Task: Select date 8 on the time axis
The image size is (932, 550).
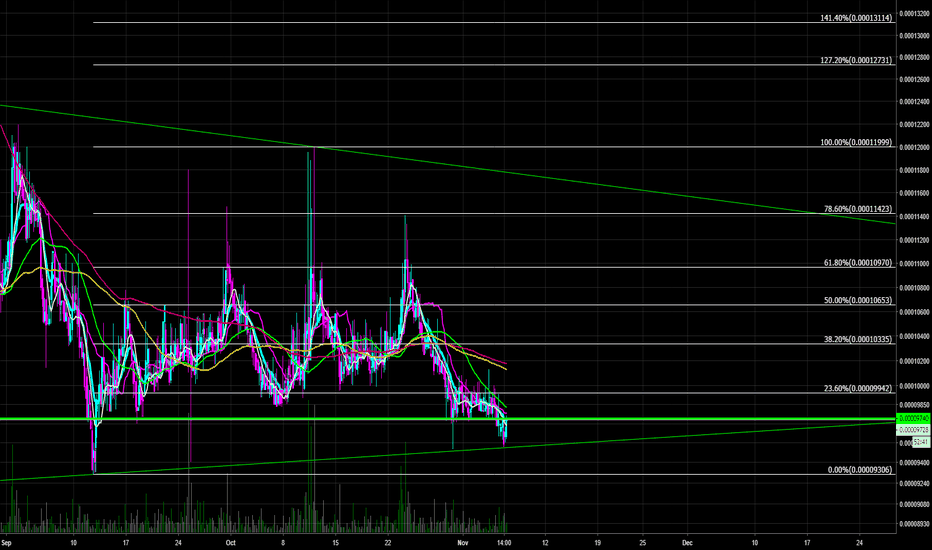Action: [x=283, y=543]
